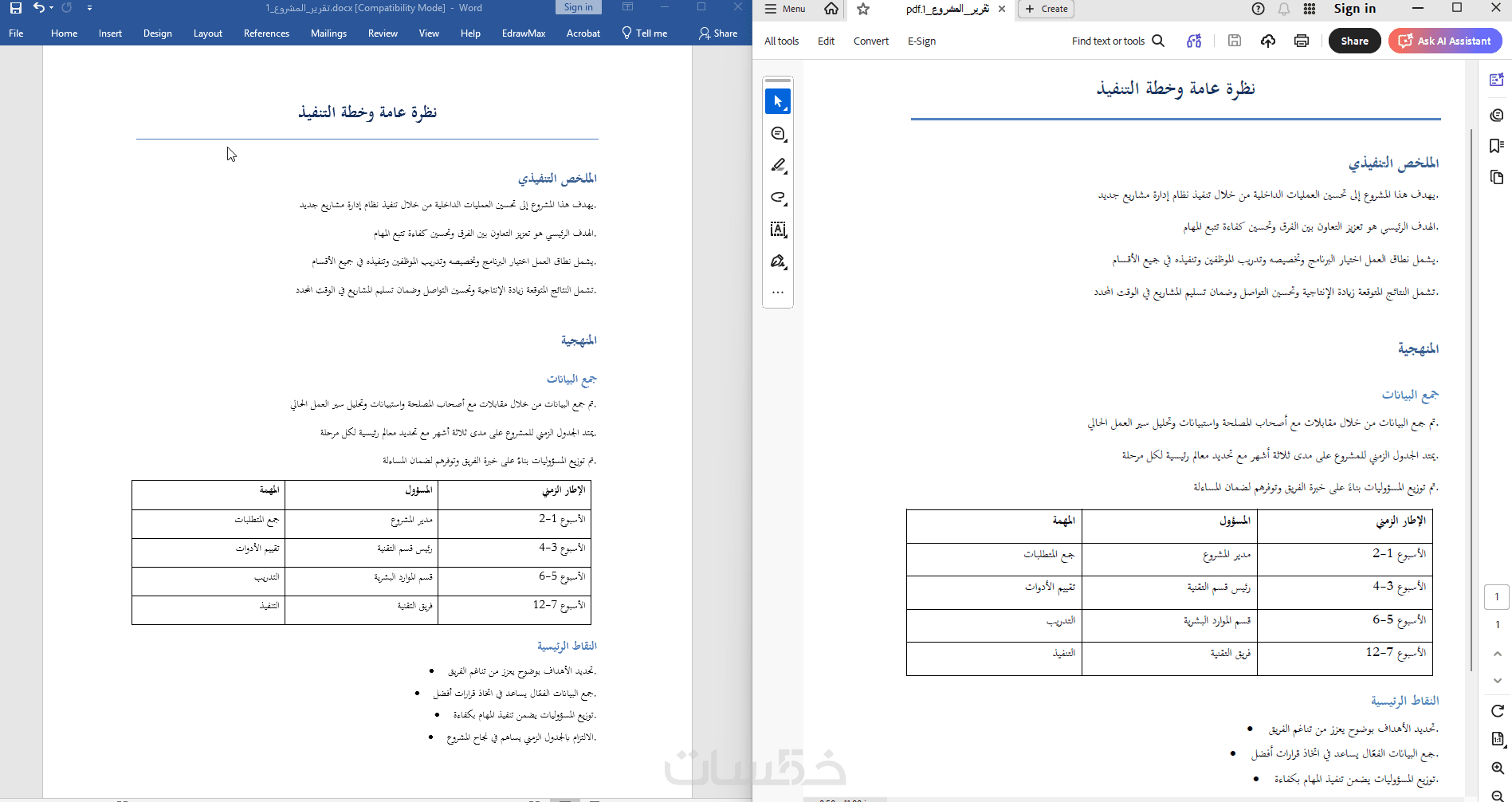Open the Convert tools in Acrobat

click(x=870, y=41)
